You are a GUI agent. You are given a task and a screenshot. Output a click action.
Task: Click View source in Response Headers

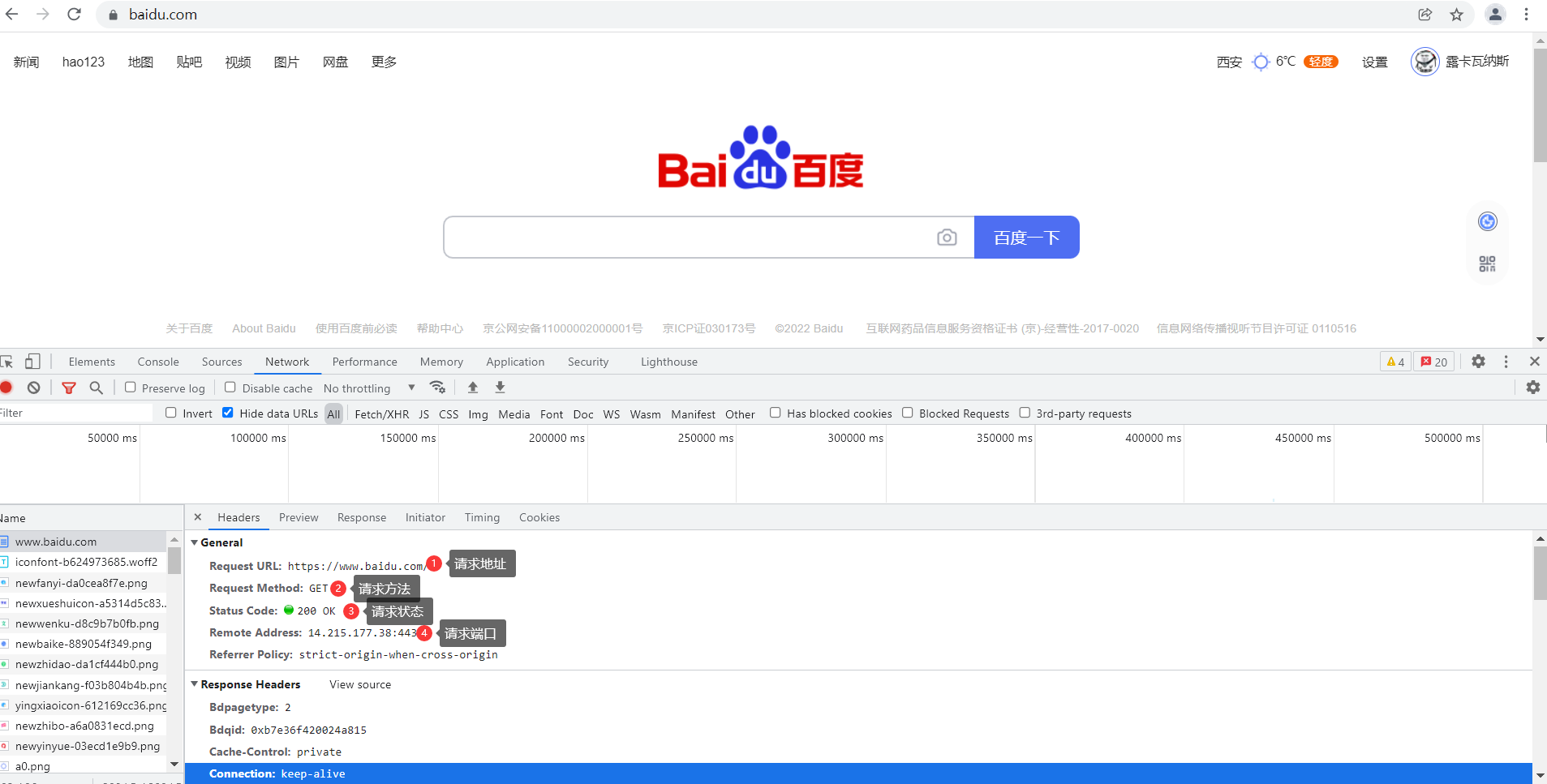click(x=360, y=684)
